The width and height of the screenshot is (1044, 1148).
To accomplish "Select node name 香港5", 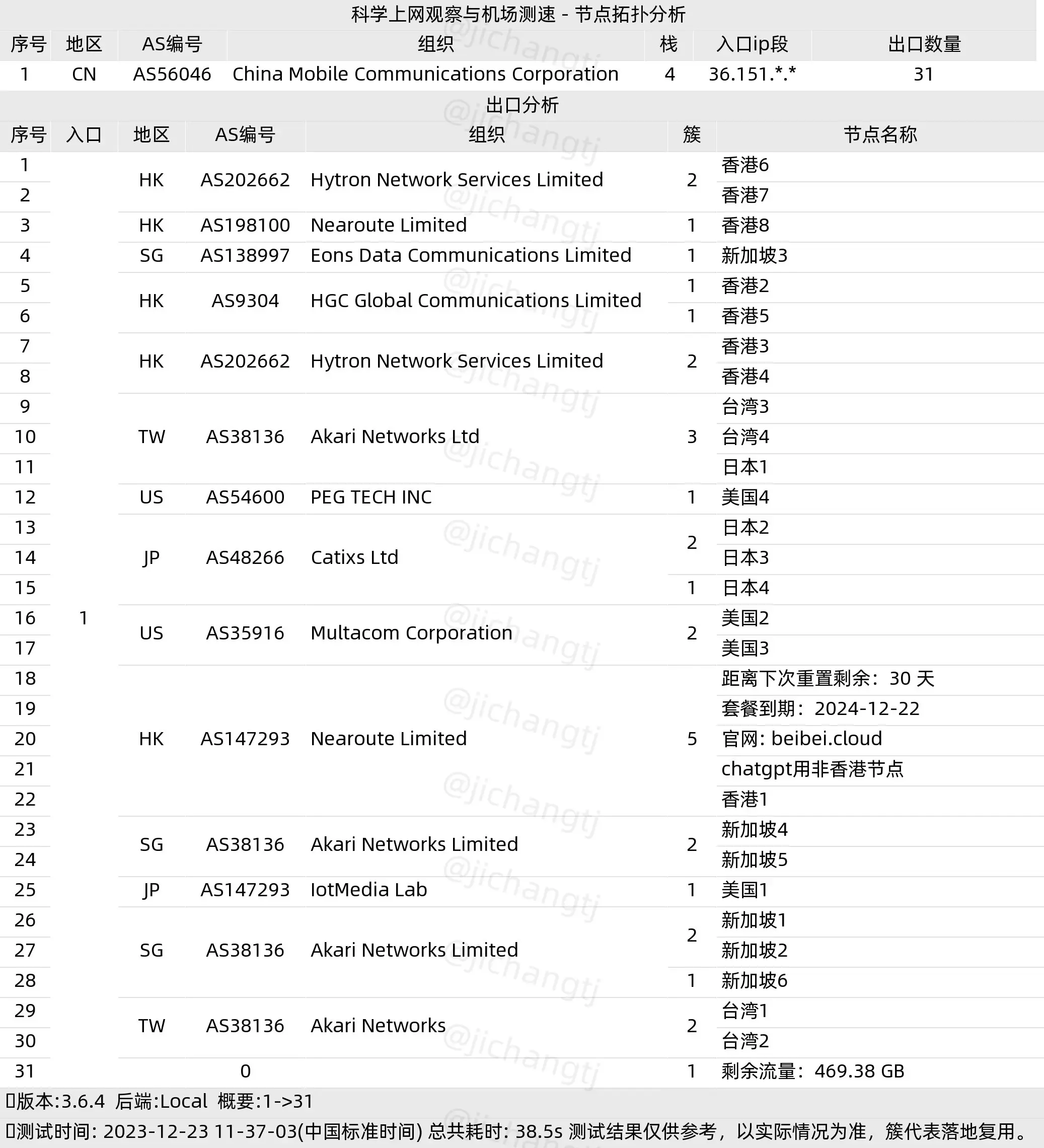I will 745,316.
